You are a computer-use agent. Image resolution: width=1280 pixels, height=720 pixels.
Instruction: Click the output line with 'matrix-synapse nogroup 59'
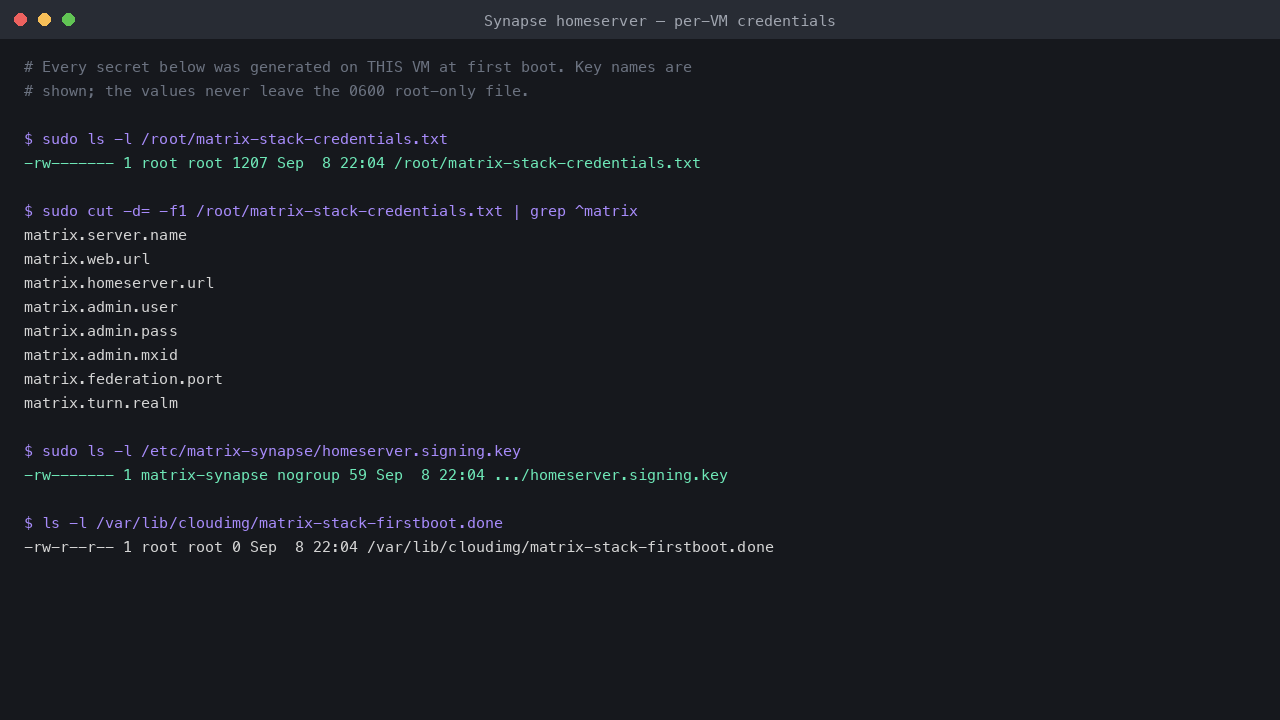coord(376,475)
